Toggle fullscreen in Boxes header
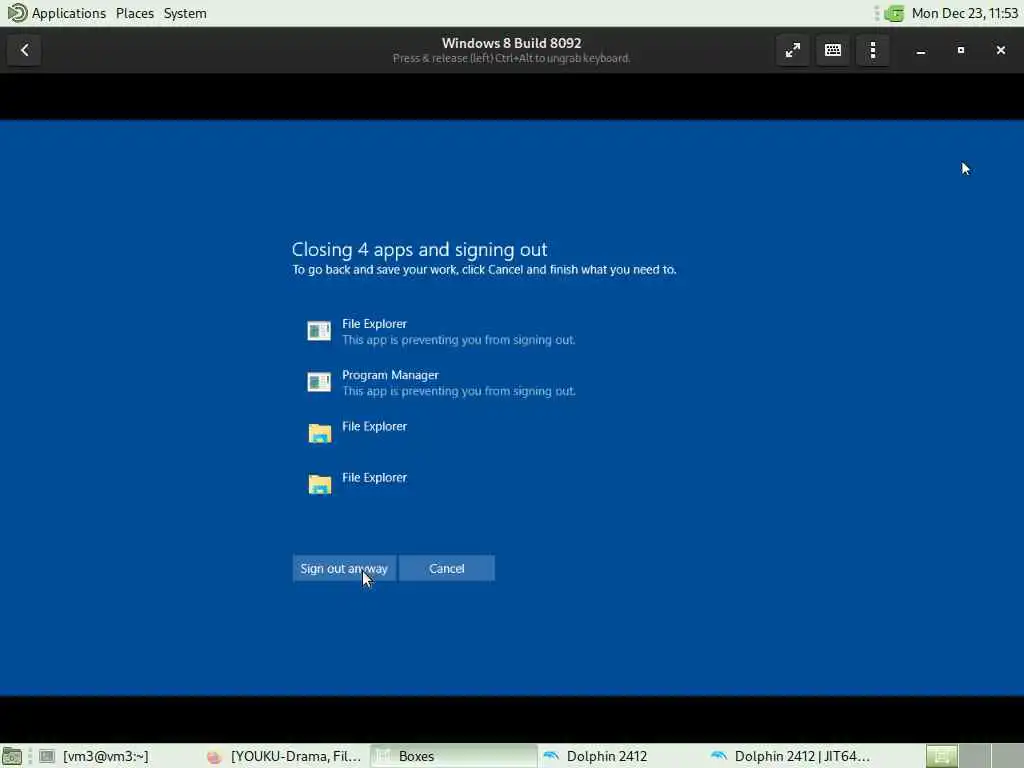This screenshot has width=1024, height=768. coord(792,50)
